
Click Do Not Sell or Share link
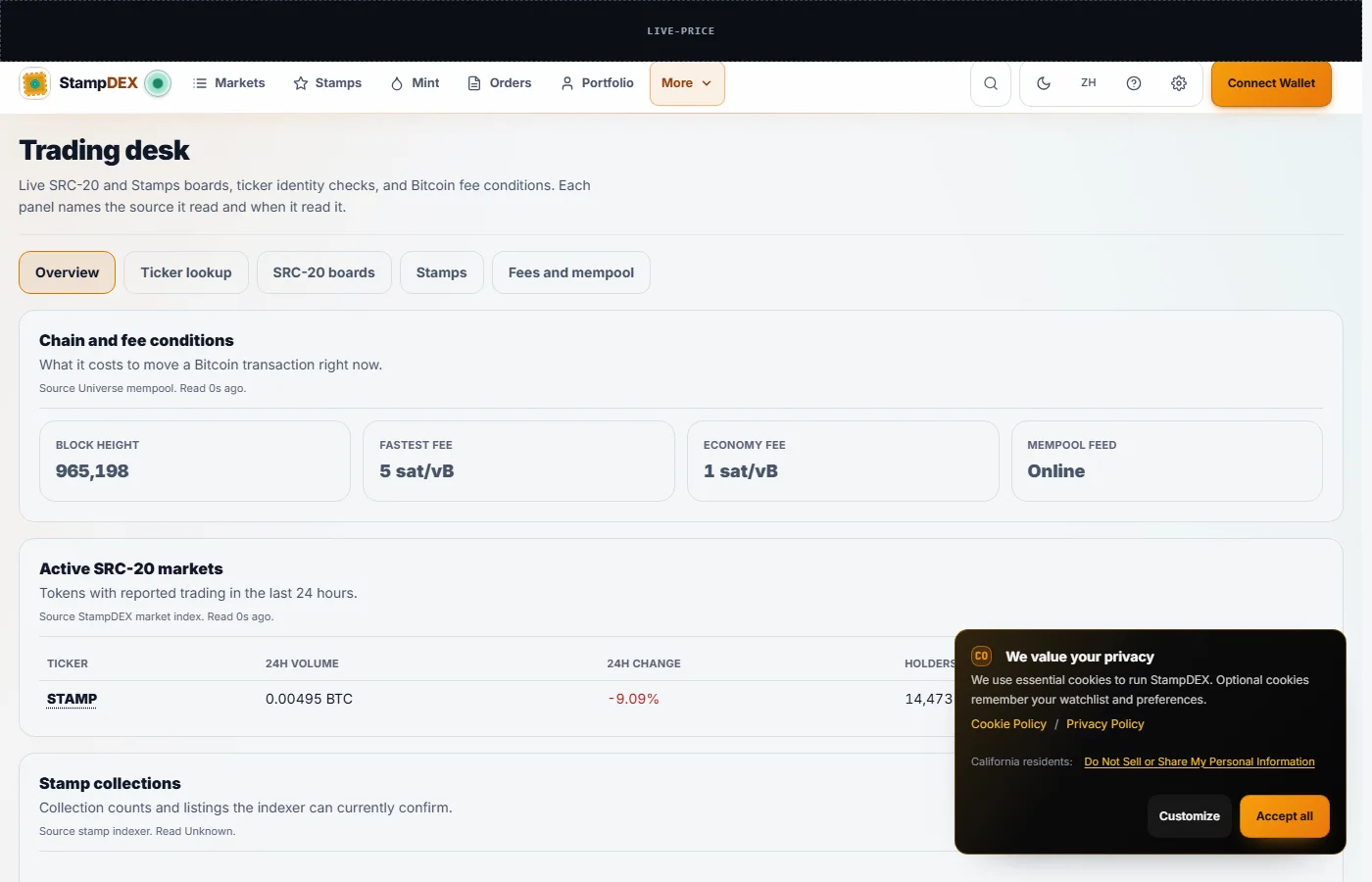click(x=1200, y=761)
